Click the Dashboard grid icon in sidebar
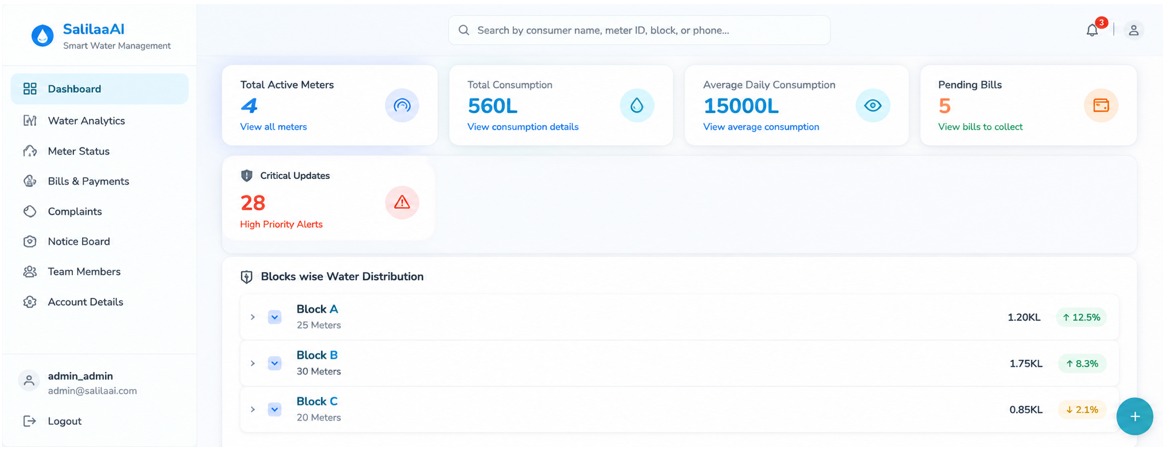The height and width of the screenshot is (465, 1172). pos(30,89)
